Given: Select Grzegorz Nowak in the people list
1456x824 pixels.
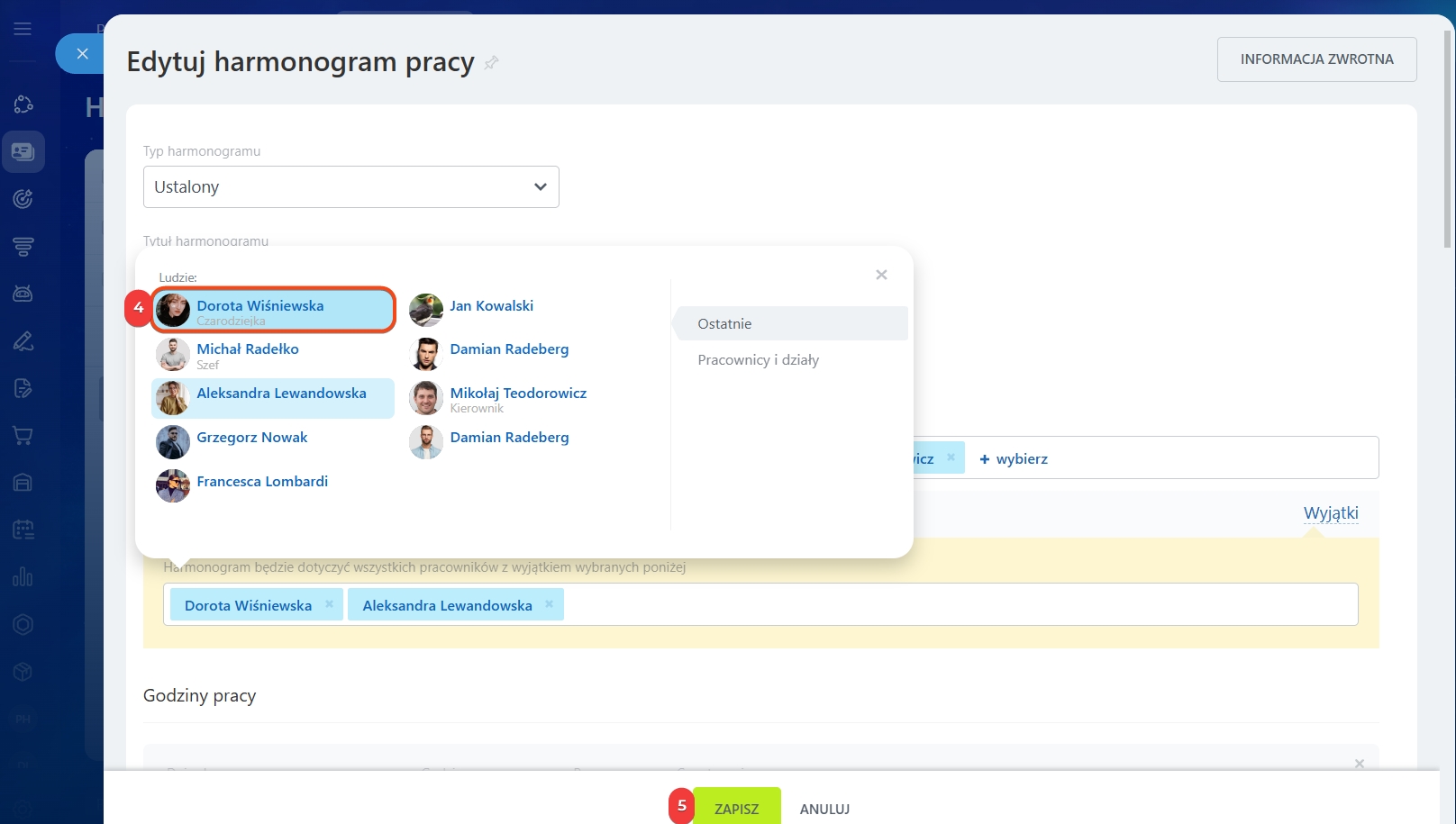Looking at the screenshot, I should (273, 442).
